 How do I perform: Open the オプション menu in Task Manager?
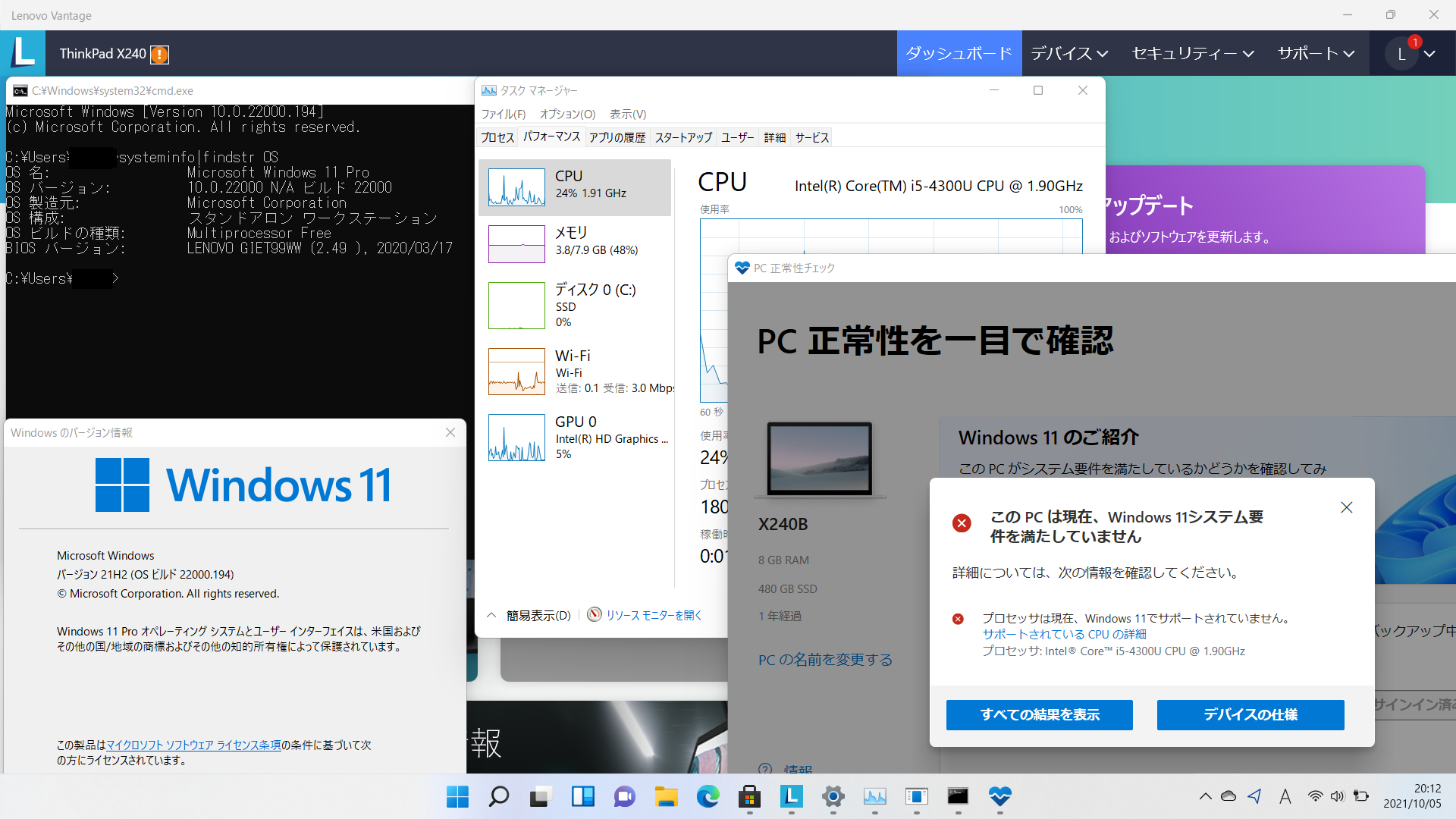click(x=567, y=115)
